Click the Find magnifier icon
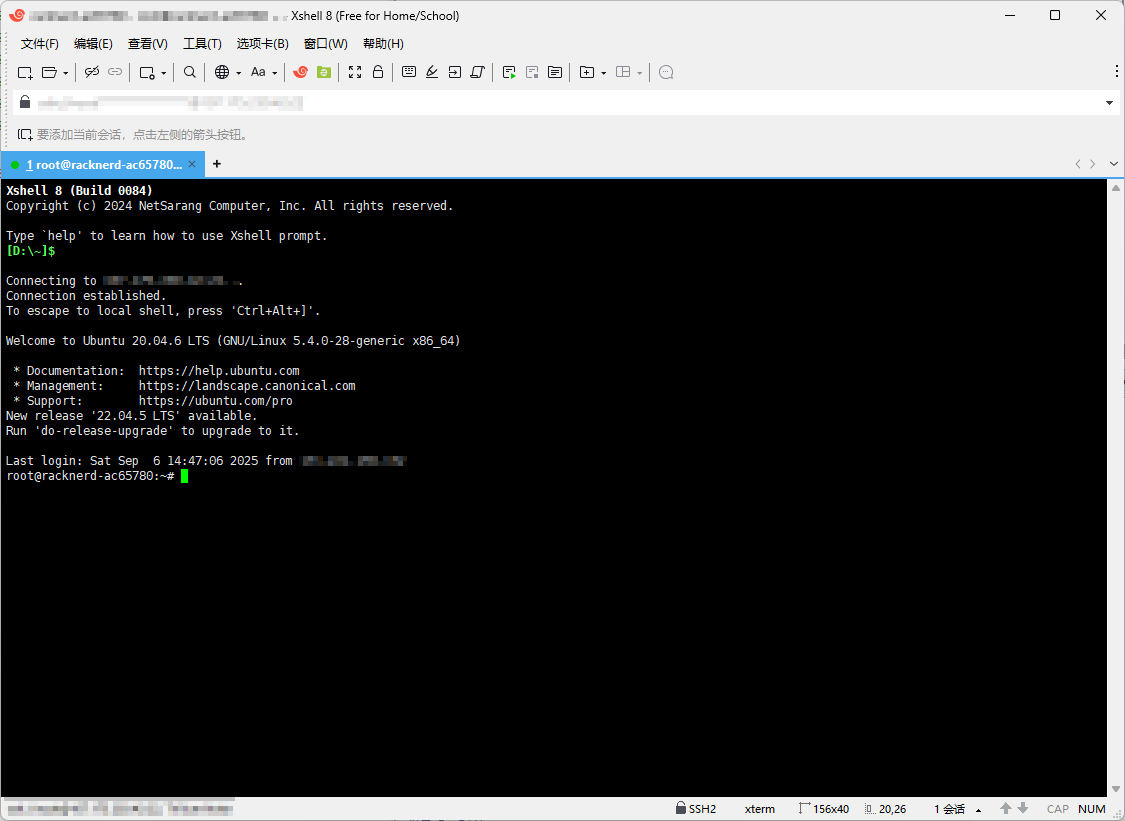1125x821 pixels. tap(190, 72)
